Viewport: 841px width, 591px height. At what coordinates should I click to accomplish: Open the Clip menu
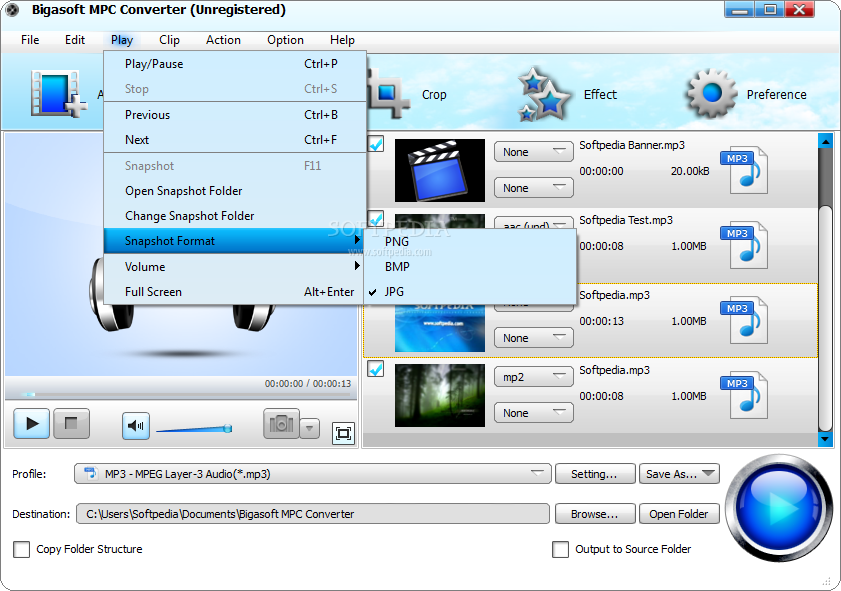[x=169, y=40]
